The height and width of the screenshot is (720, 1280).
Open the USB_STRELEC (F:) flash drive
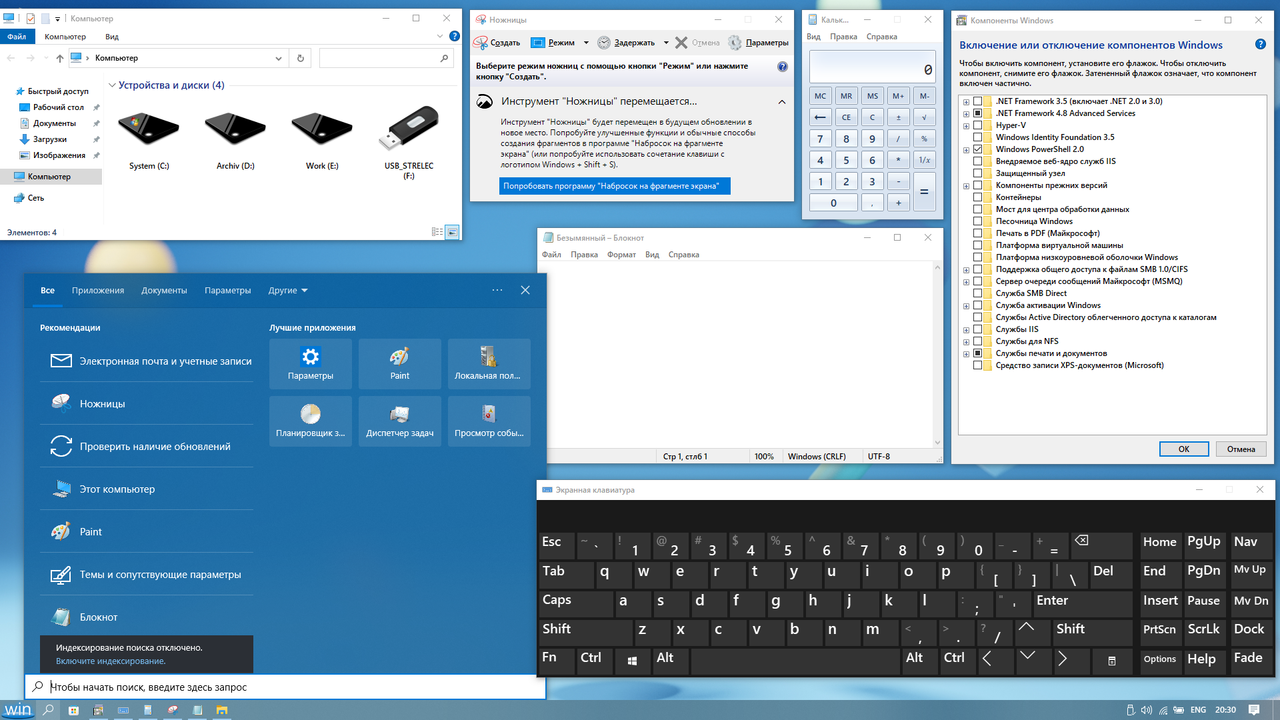click(408, 145)
